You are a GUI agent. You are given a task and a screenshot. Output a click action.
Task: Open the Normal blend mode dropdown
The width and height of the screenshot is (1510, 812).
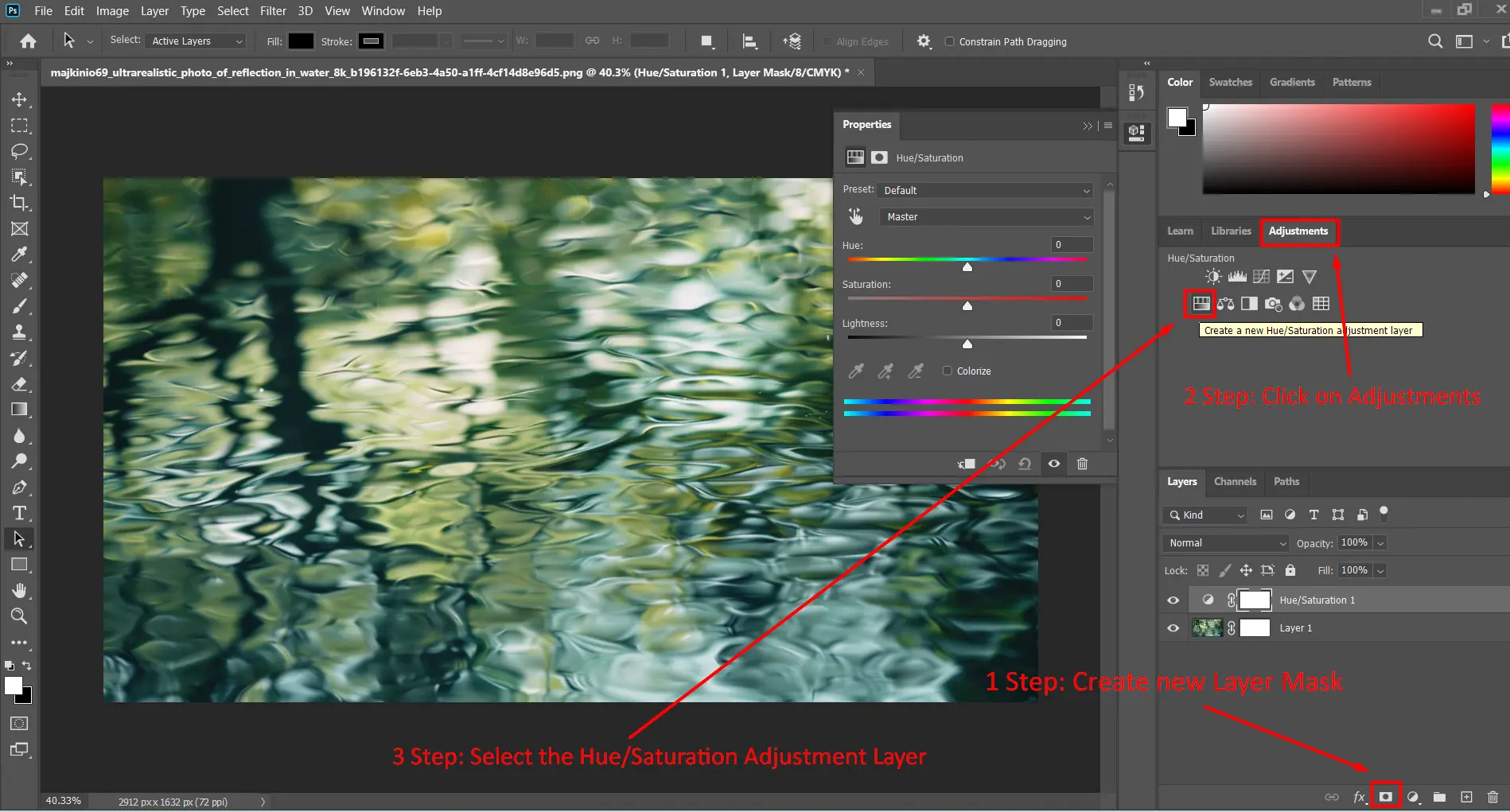point(1225,543)
